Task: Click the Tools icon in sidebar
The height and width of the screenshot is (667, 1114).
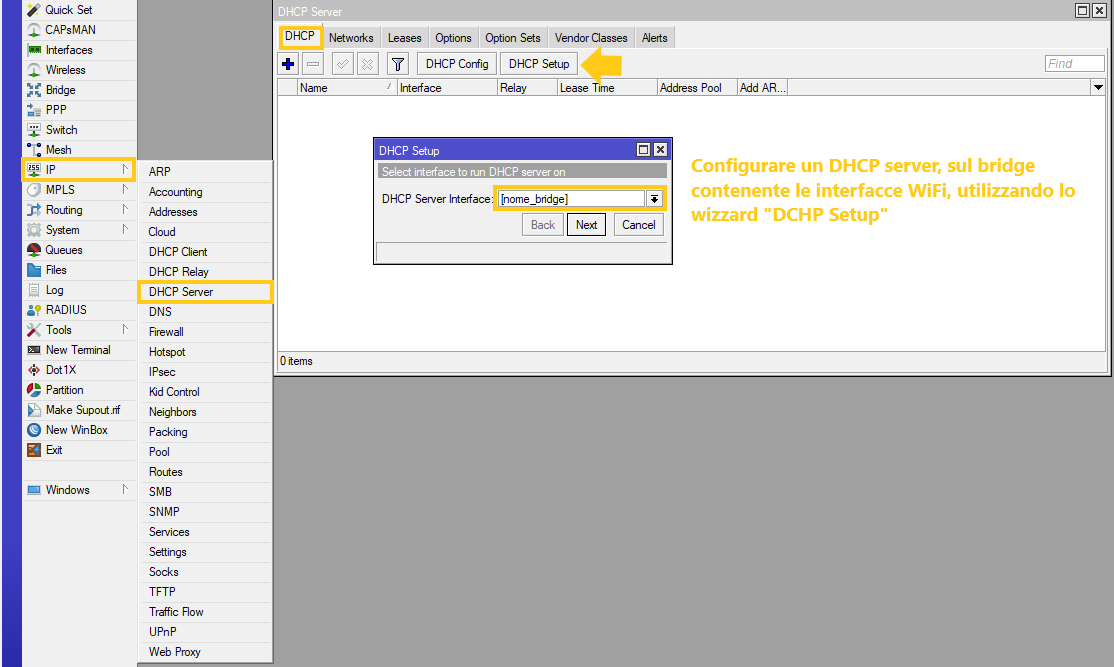Action: pos(33,330)
